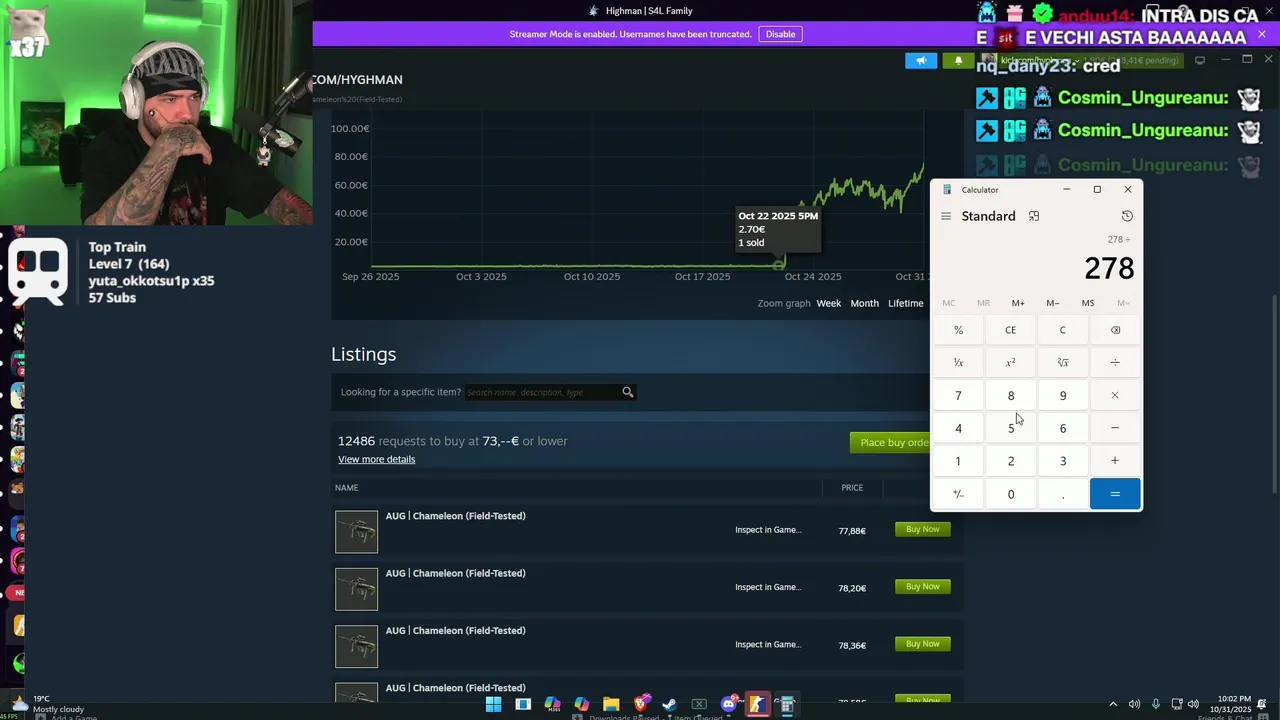This screenshot has height=720, width=1280.
Task: Click the AUG Chameleon name in the 78,20€ row
Action: click(x=455, y=573)
